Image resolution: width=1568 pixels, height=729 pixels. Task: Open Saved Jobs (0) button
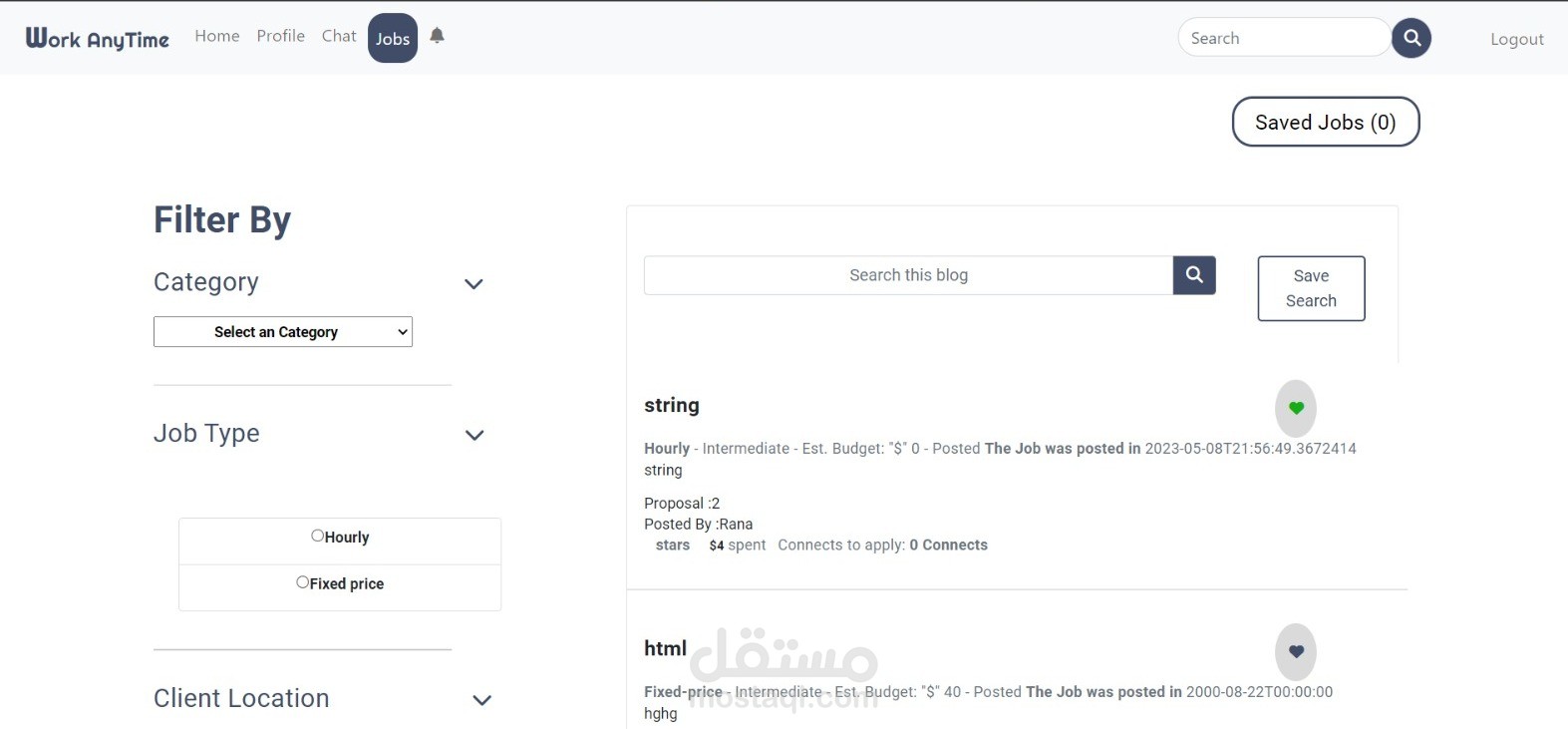tap(1326, 122)
